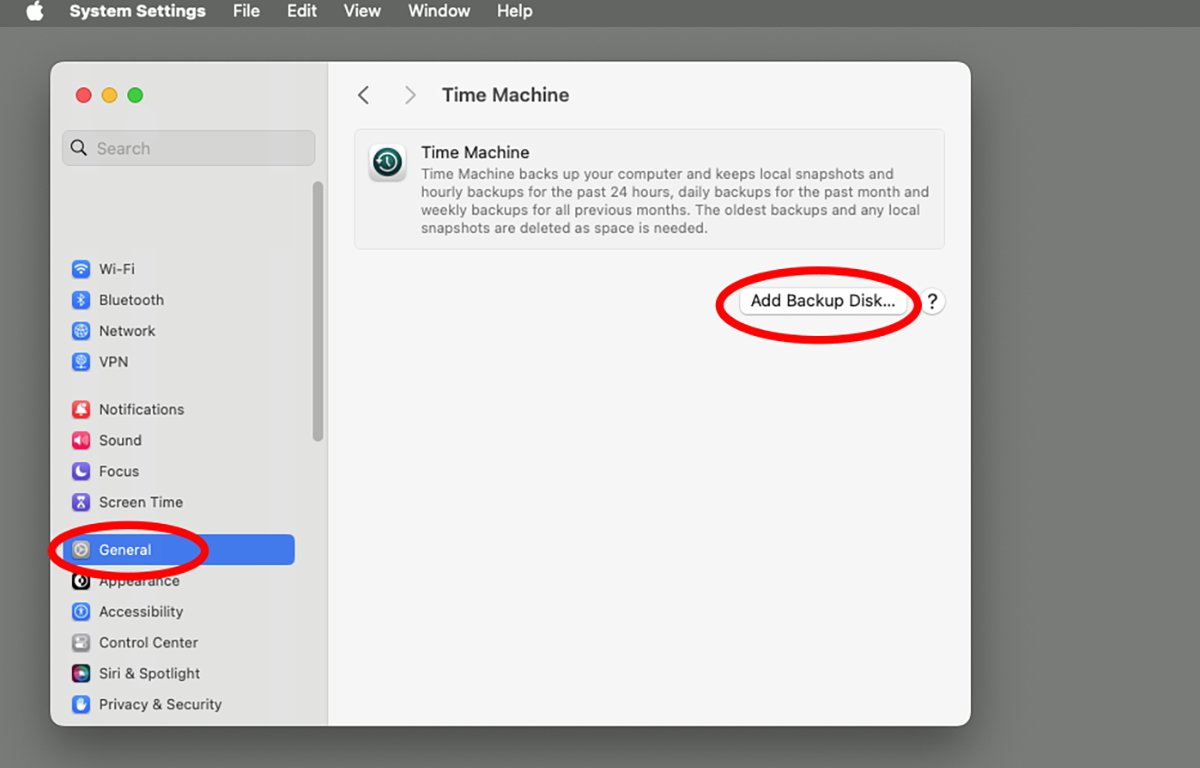Open the File menu
Screen dimensions: 1200x768
point(246,11)
